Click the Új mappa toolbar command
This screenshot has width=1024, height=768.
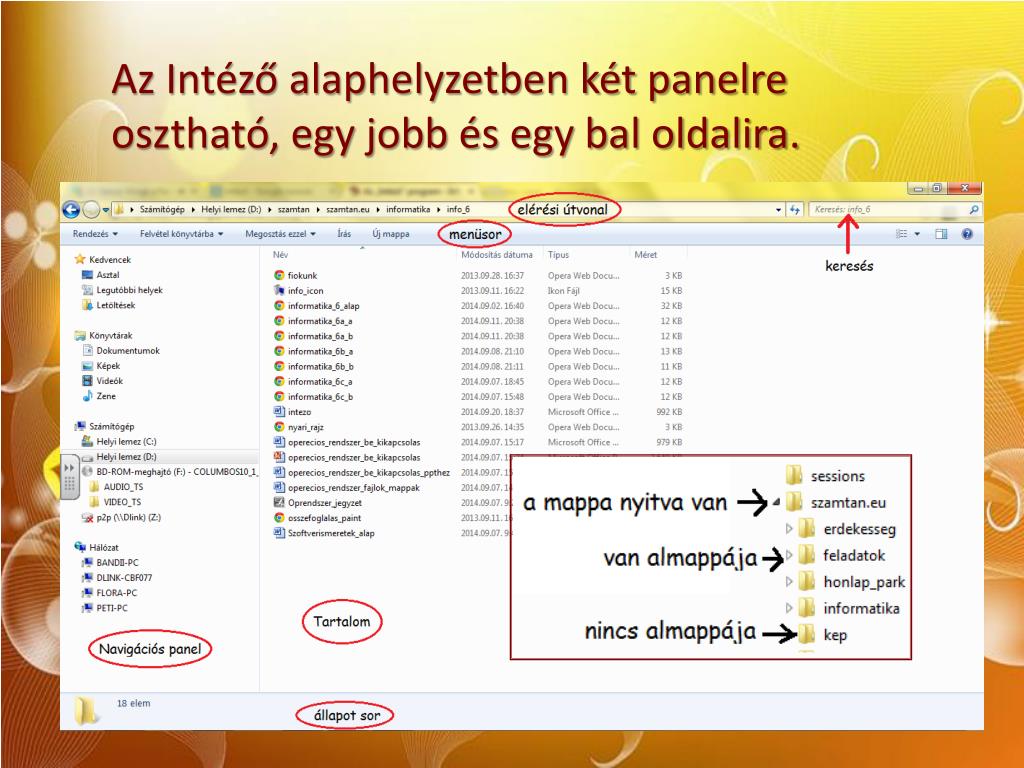coord(391,234)
